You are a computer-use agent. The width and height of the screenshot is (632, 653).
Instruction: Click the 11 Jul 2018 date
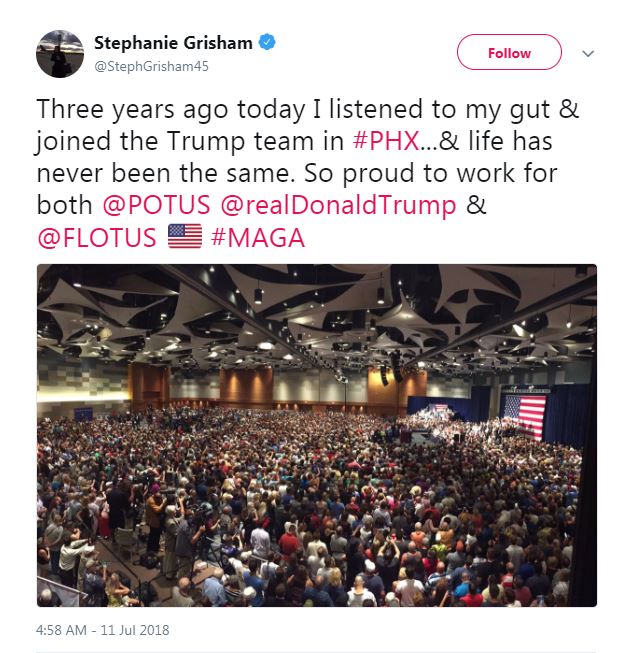click(x=135, y=630)
